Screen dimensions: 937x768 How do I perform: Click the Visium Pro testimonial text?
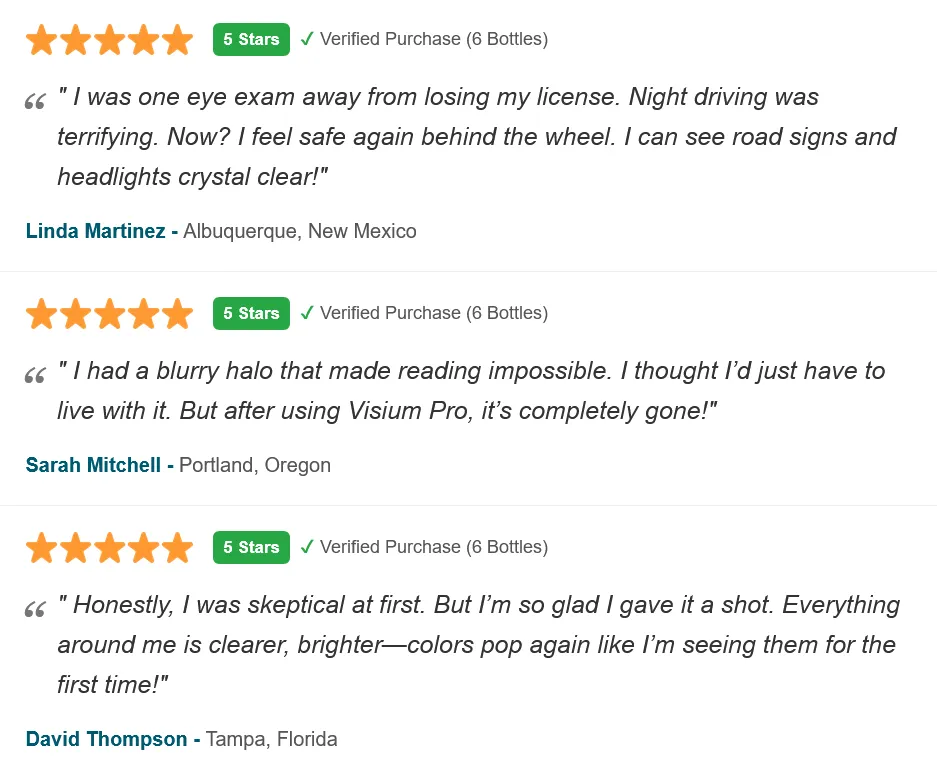472,391
